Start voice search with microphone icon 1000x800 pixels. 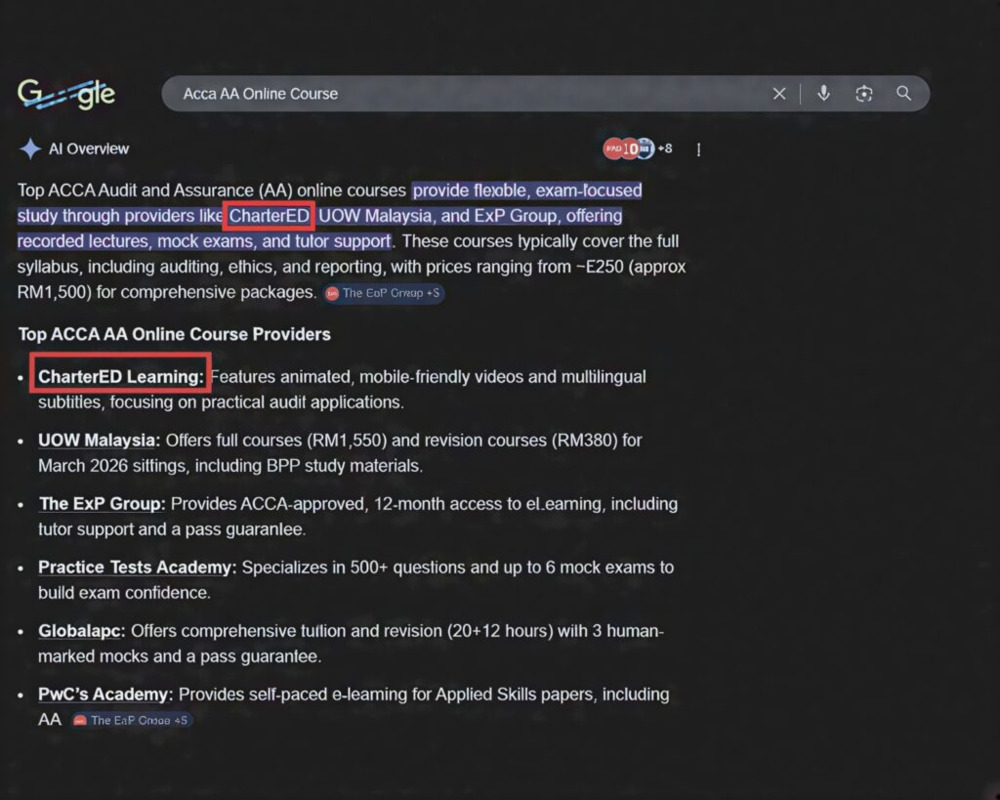click(823, 94)
